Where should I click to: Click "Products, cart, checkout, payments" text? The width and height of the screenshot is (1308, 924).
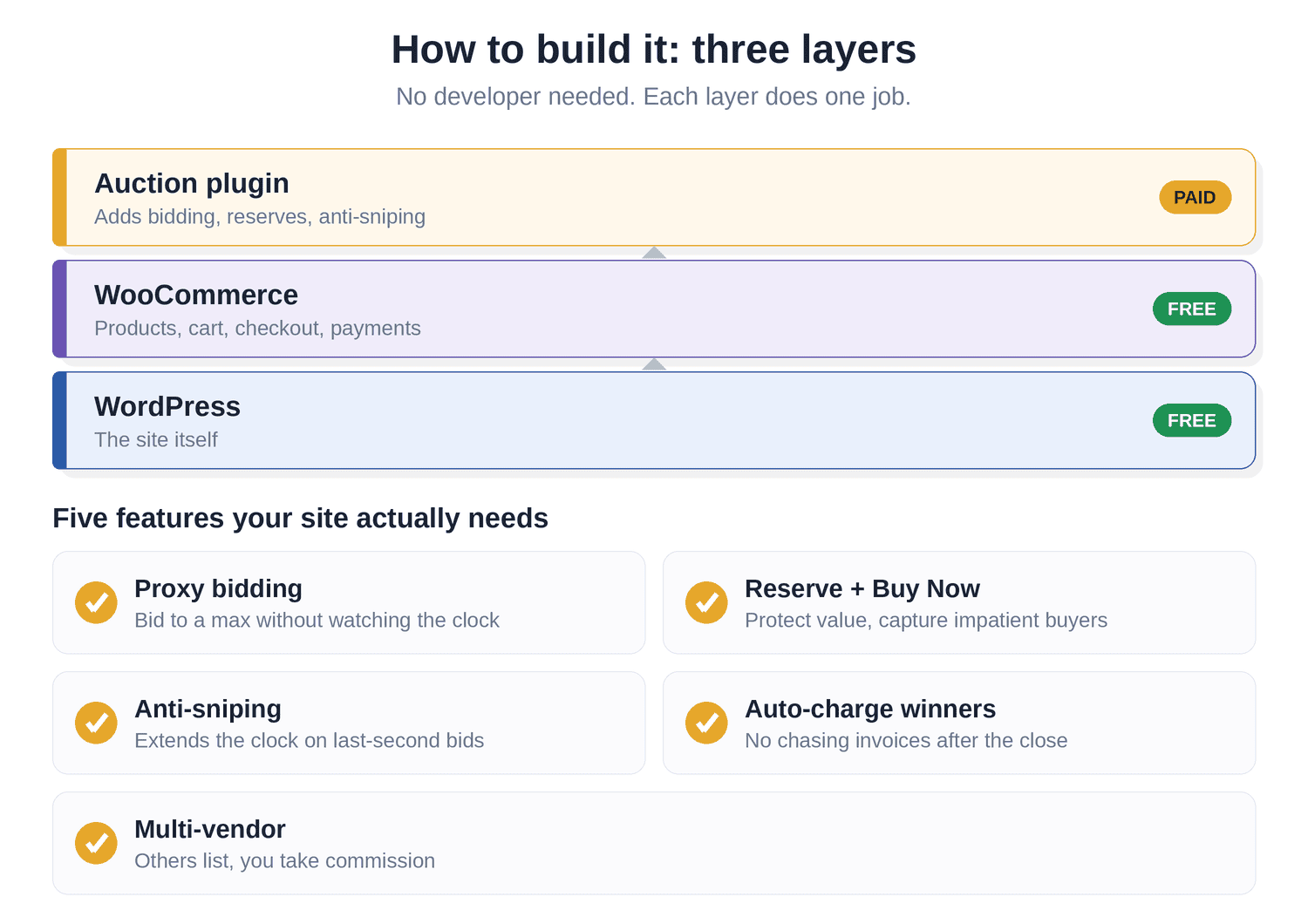pyautogui.click(x=257, y=328)
